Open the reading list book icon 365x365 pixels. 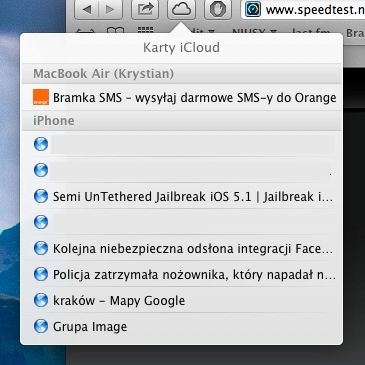pyautogui.click(x=115, y=31)
